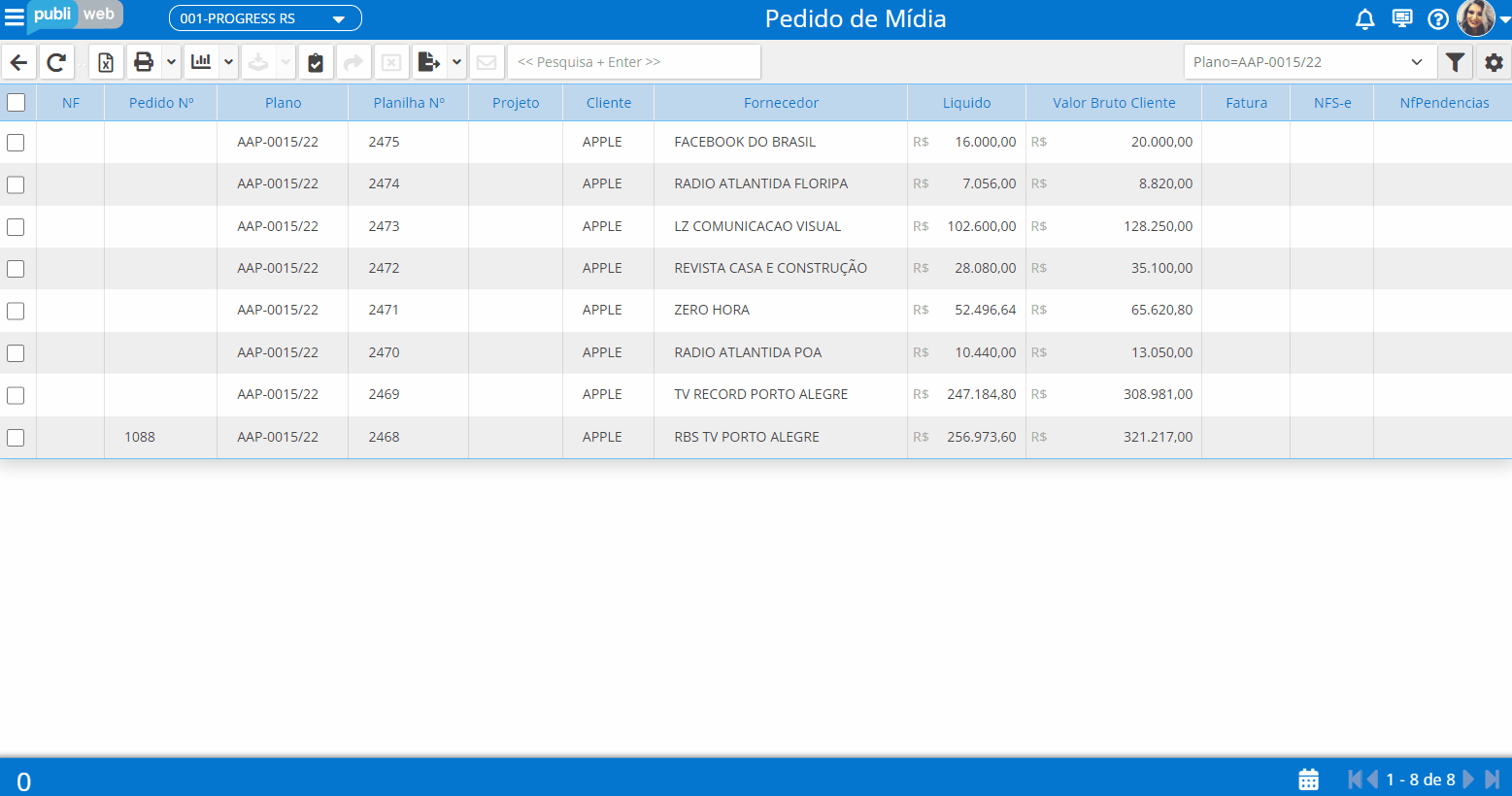The height and width of the screenshot is (796, 1512).
Task: Expand the user profile arrow
Action: pyautogui.click(x=1504, y=19)
